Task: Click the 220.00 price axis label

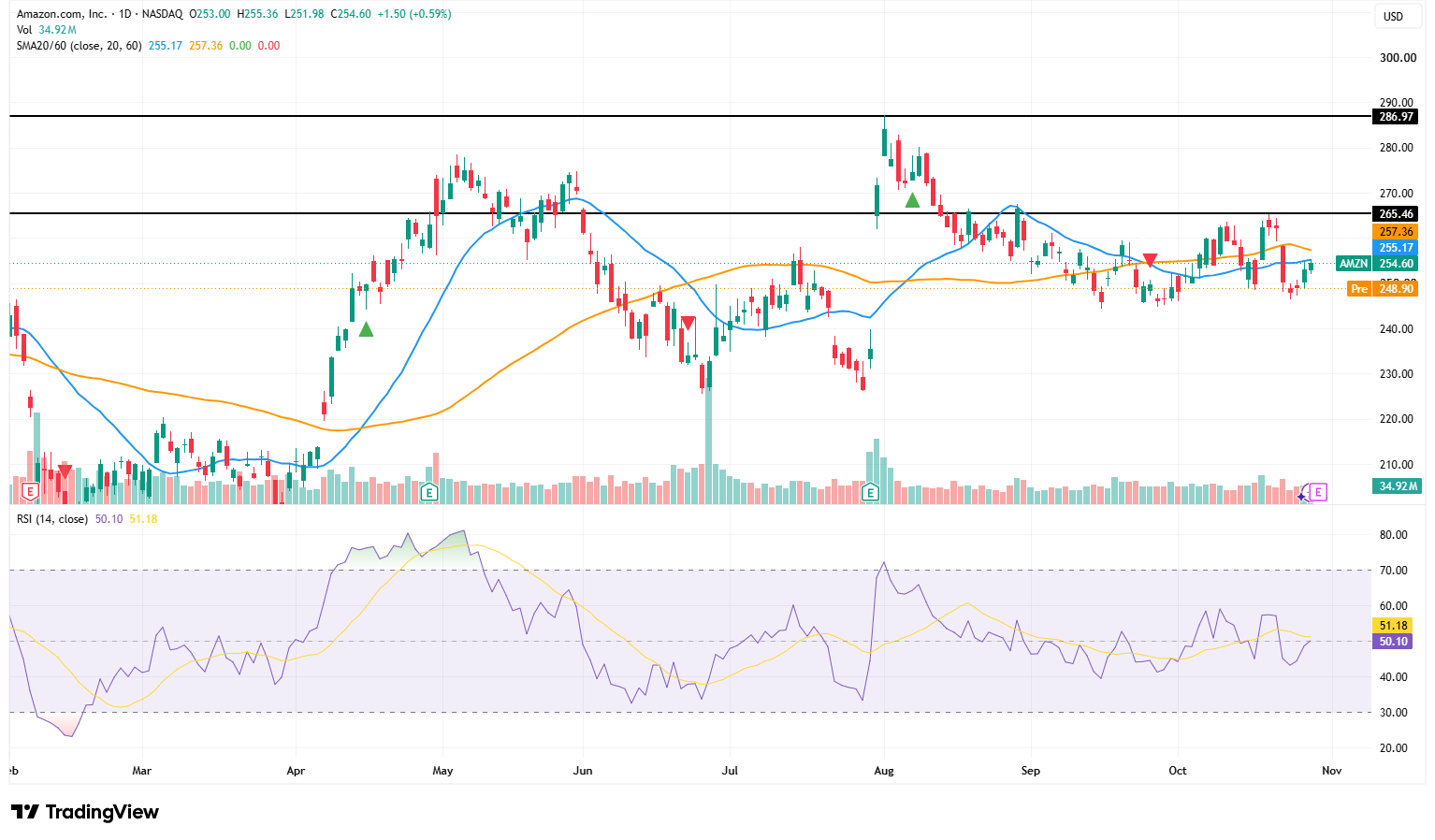Action: point(1399,419)
